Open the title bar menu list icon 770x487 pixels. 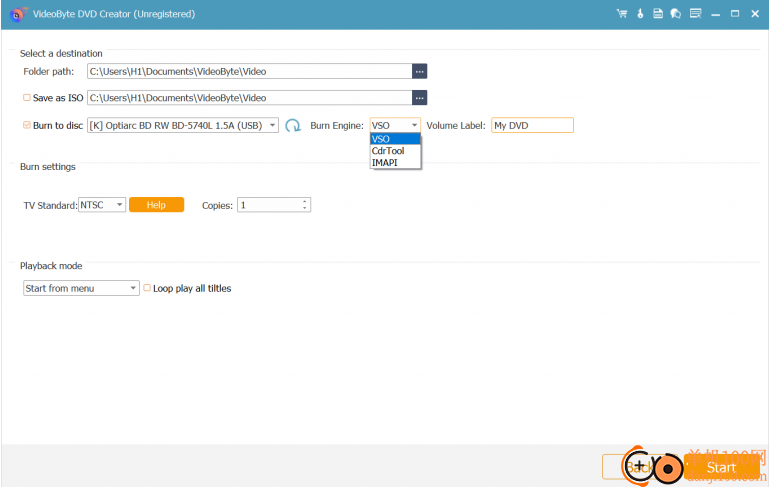695,14
